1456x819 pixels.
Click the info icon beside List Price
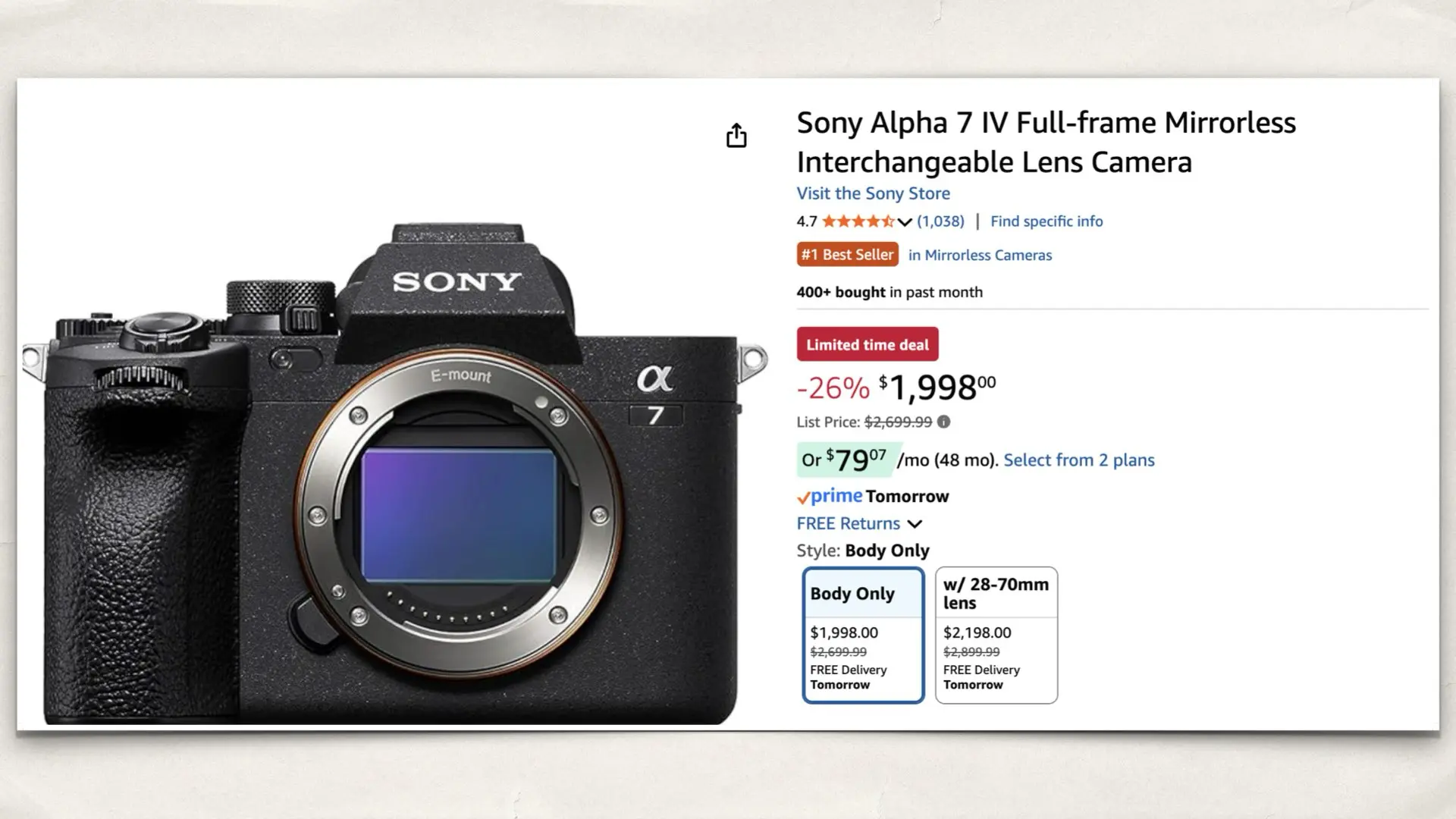coord(943,422)
